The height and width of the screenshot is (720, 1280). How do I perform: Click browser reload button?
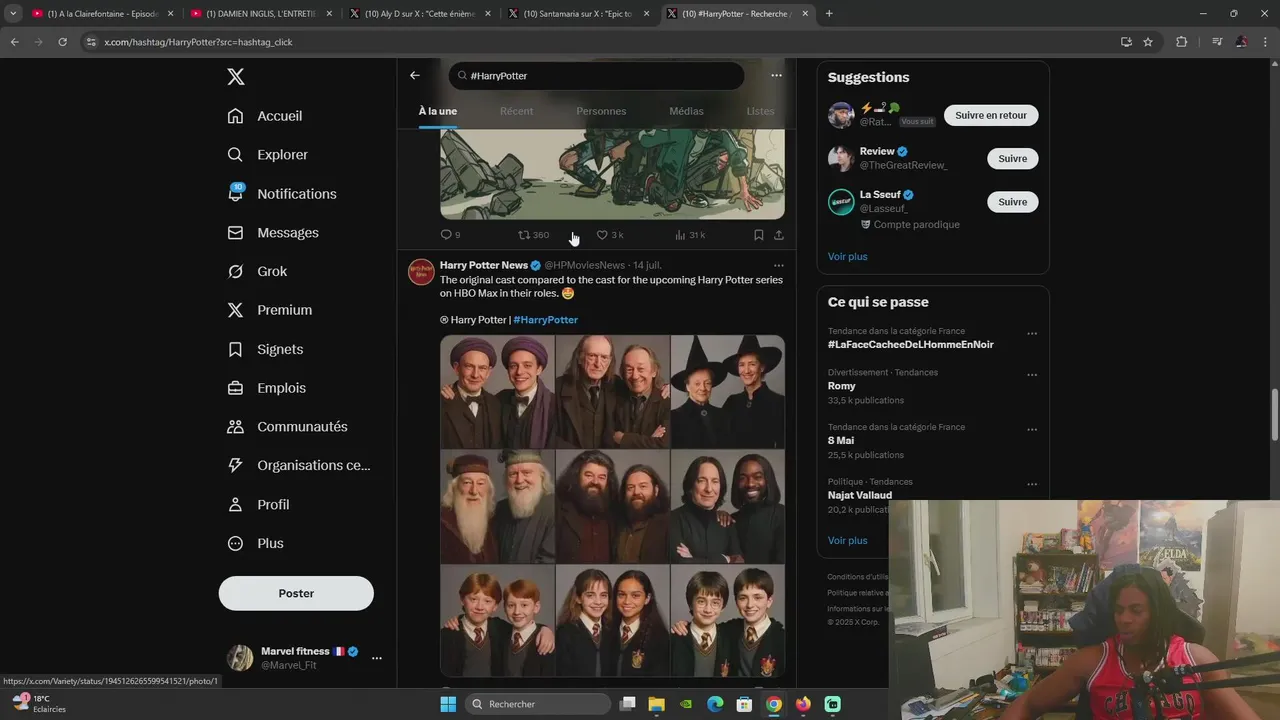pyautogui.click(x=62, y=42)
